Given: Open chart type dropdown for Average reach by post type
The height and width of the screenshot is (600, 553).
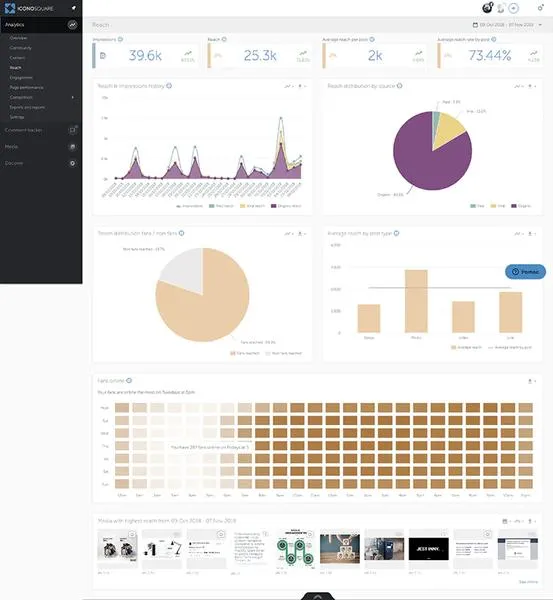Looking at the screenshot, I should coord(519,233).
